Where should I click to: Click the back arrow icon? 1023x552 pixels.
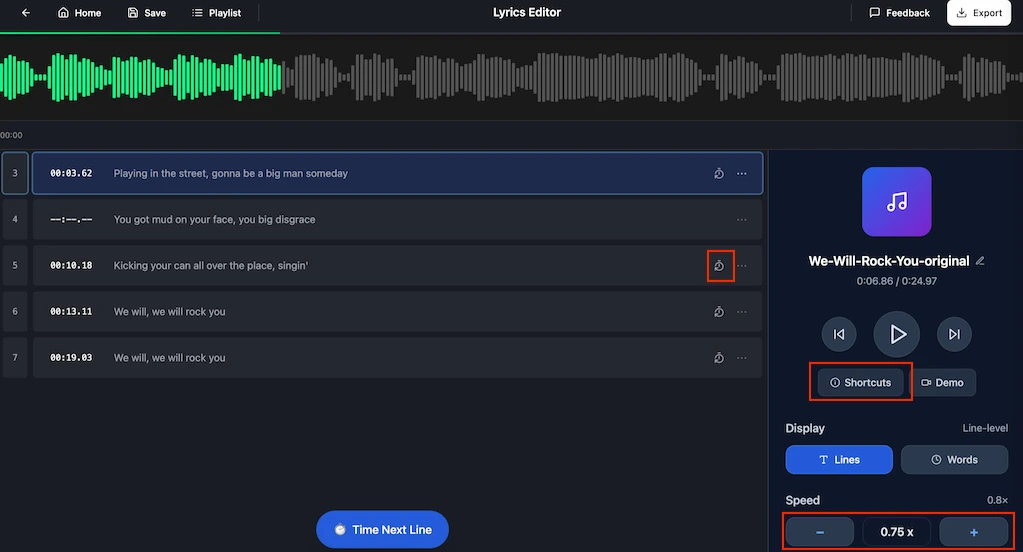pyautogui.click(x=25, y=13)
